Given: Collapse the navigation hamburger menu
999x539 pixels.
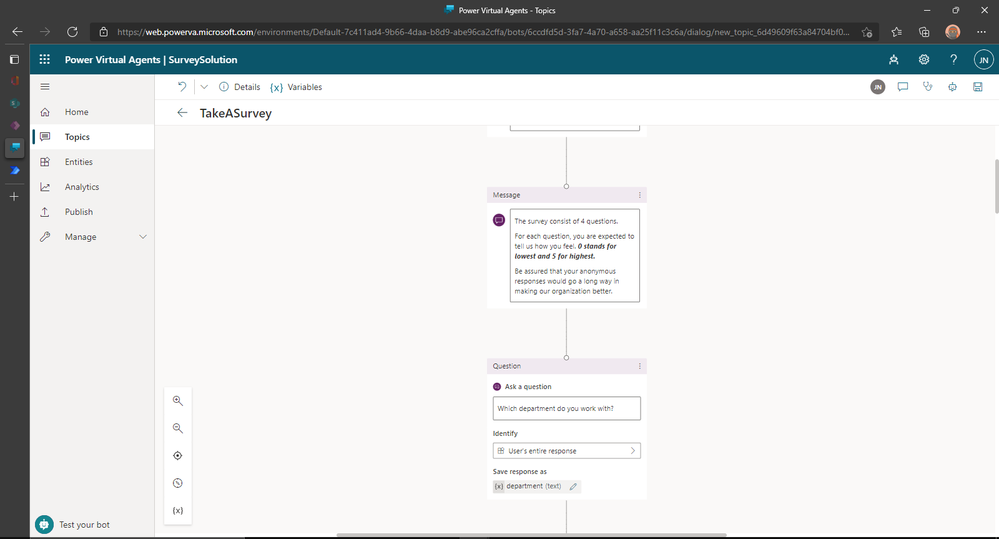Looking at the screenshot, I should pyautogui.click(x=45, y=87).
